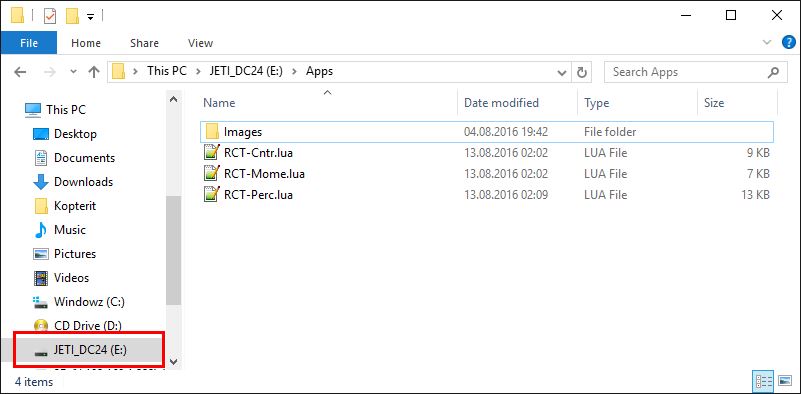Image resolution: width=801 pixels, height=394 pixels.
Task: Open Desktop in the navigation pane
Action: click(x=75, y=134)
